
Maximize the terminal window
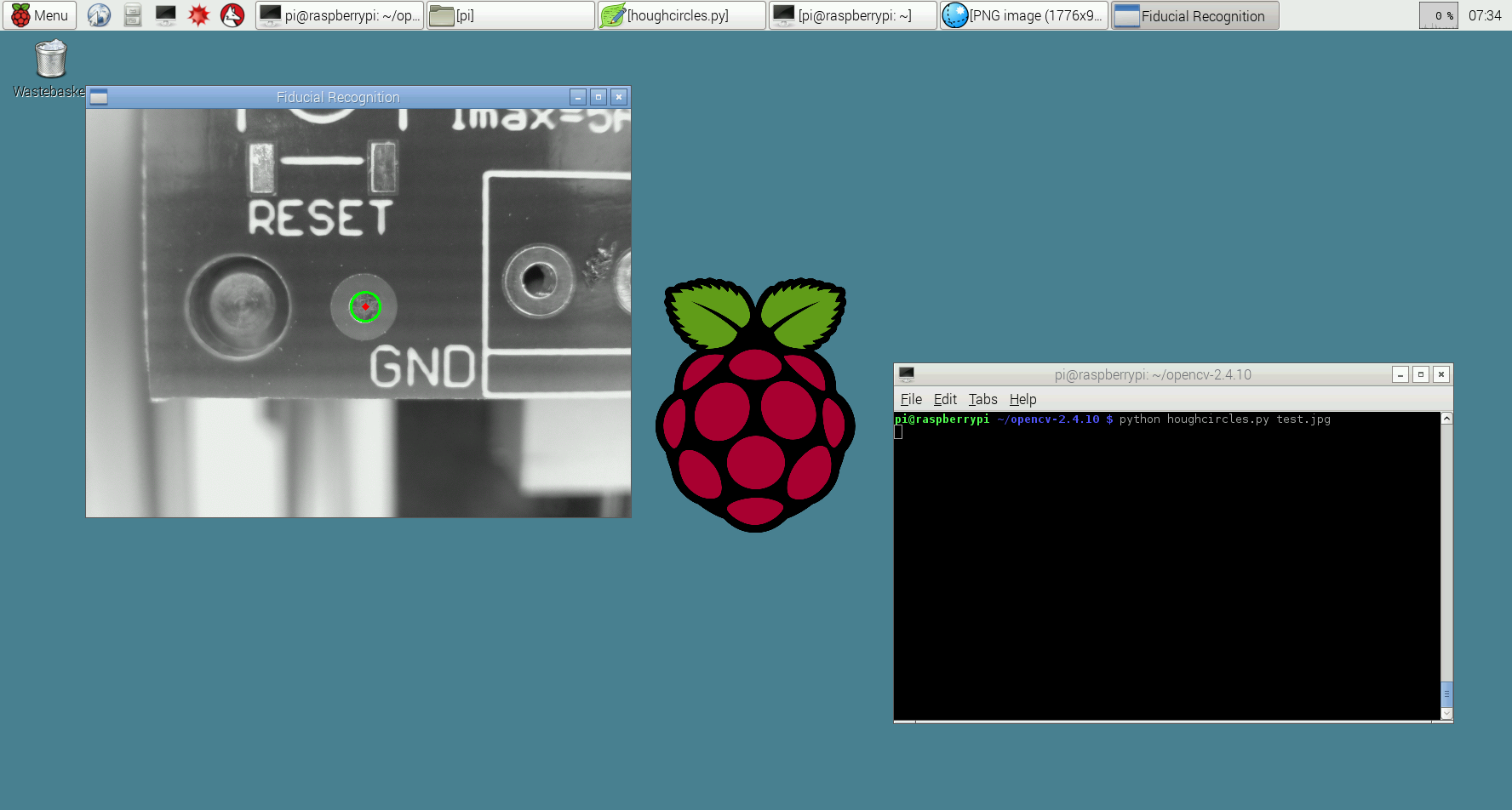coord(1421,374)
